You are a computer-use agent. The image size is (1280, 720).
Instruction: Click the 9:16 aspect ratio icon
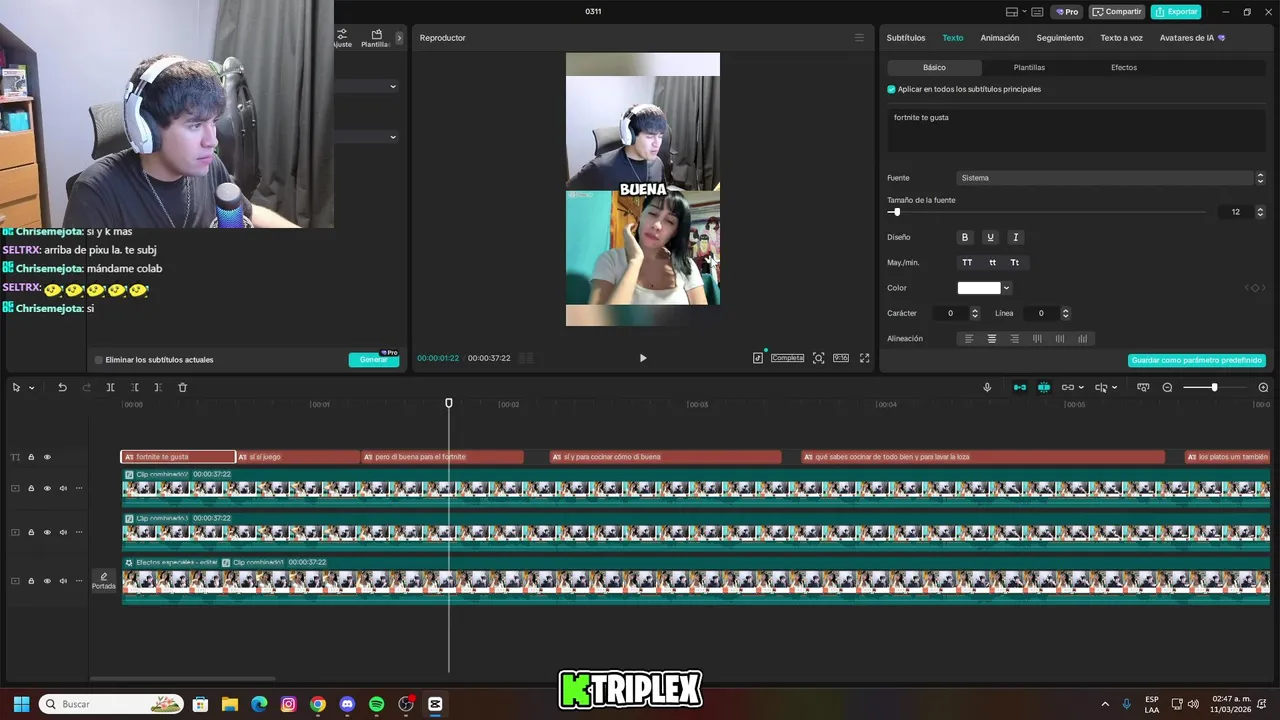pos(841,358)
